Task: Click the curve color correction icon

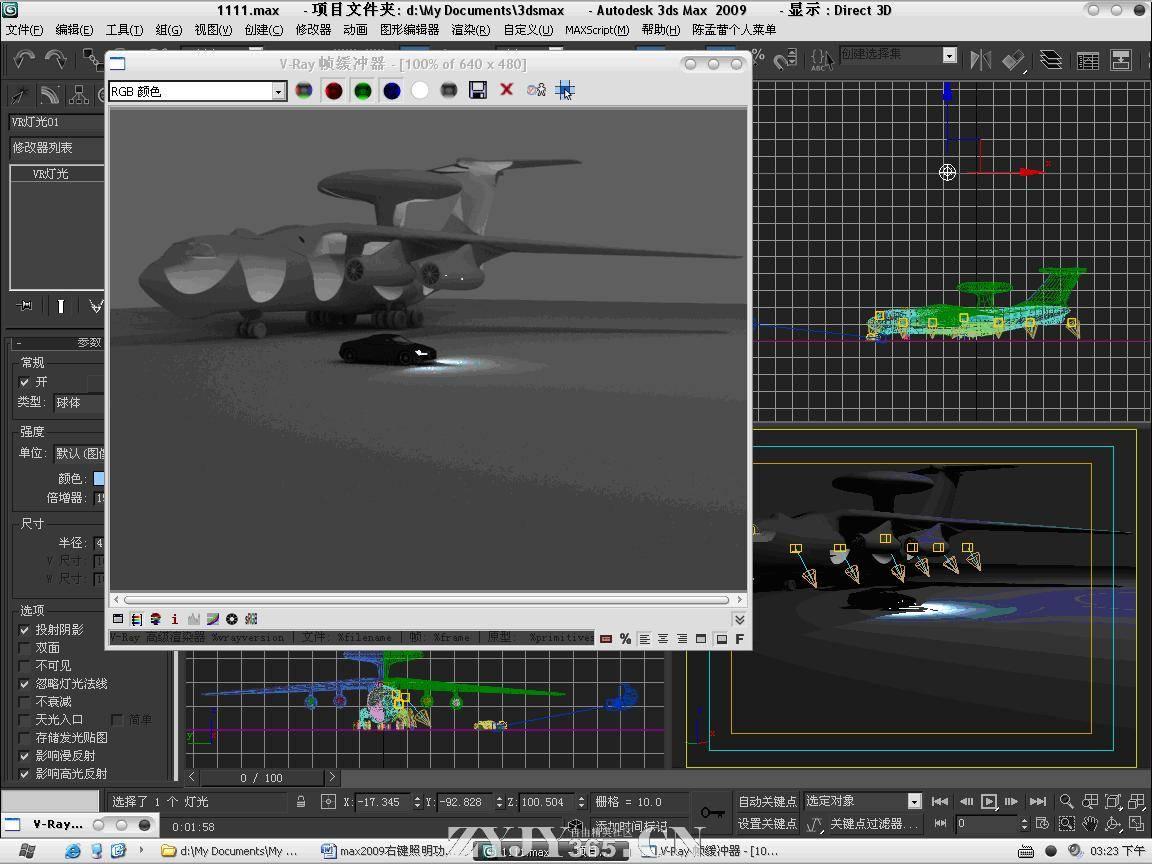Action: [212, 619]
